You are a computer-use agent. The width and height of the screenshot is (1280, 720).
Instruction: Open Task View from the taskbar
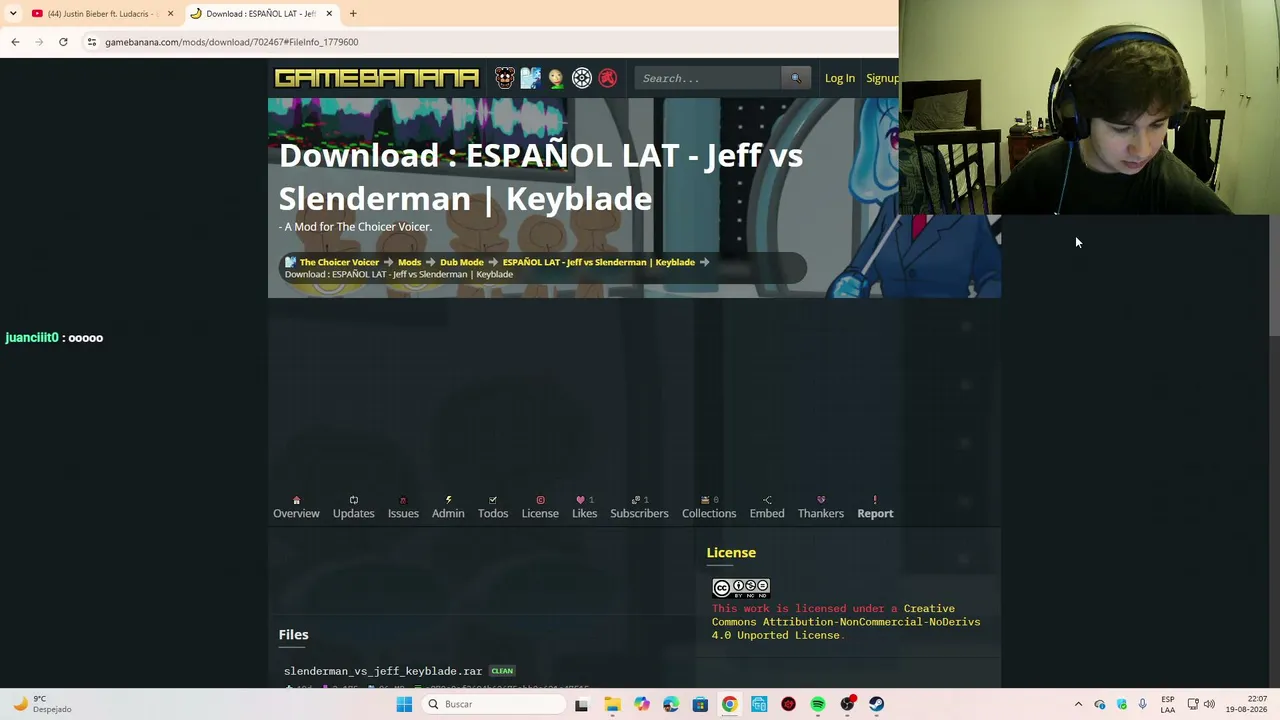[x=582, y=704]
